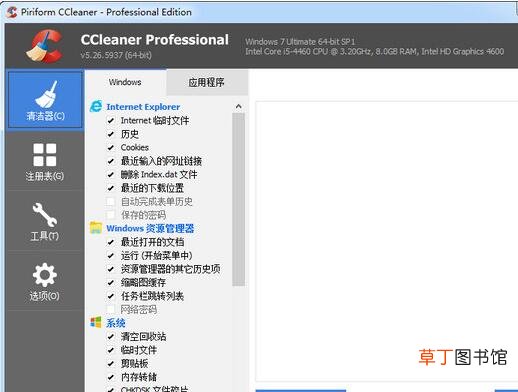Select the 系统 group heading
Screen dimensions: 518x392
(x=116, y=323)
